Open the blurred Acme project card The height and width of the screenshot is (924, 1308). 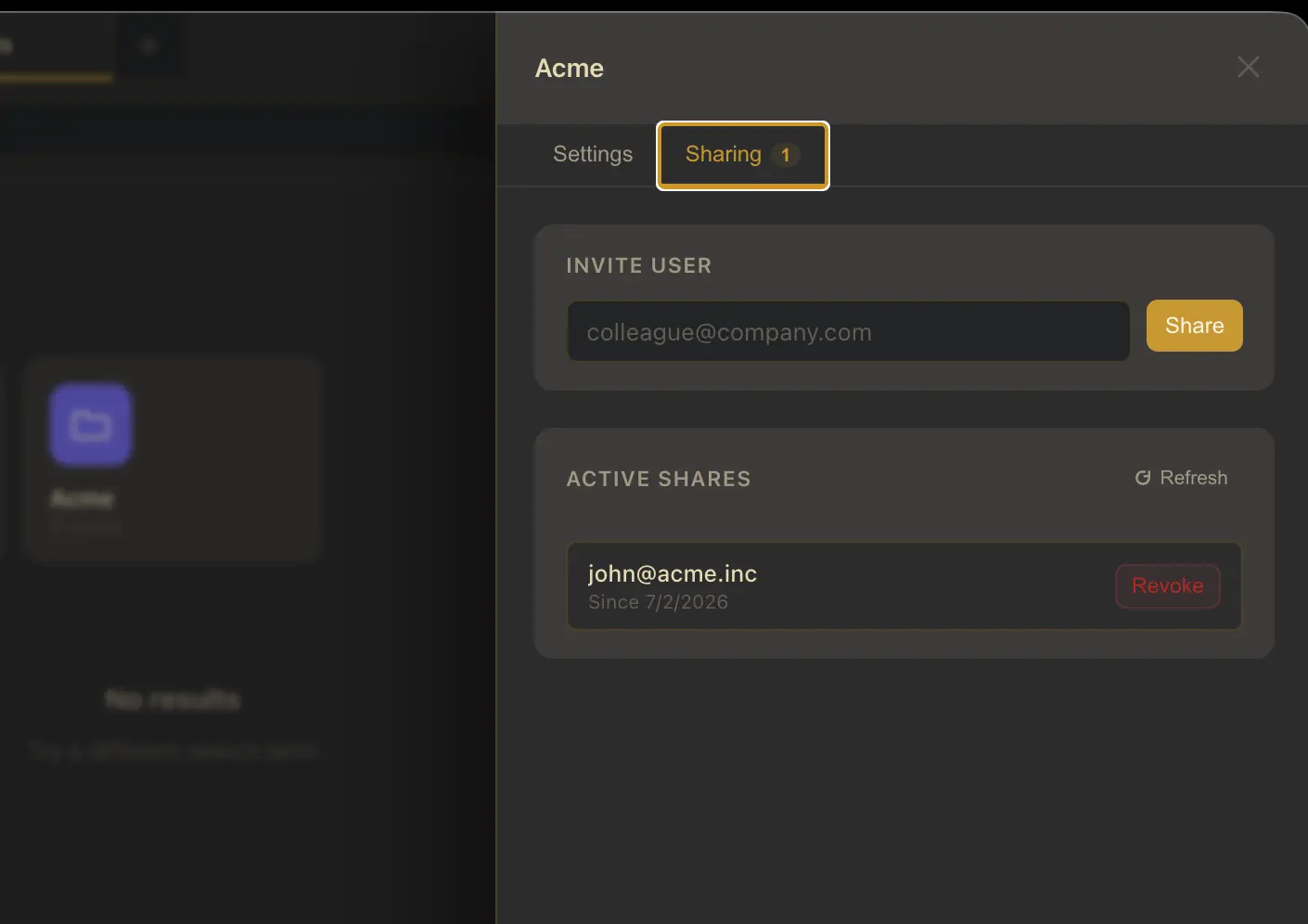pyautogui.click(x=173, y=459)
